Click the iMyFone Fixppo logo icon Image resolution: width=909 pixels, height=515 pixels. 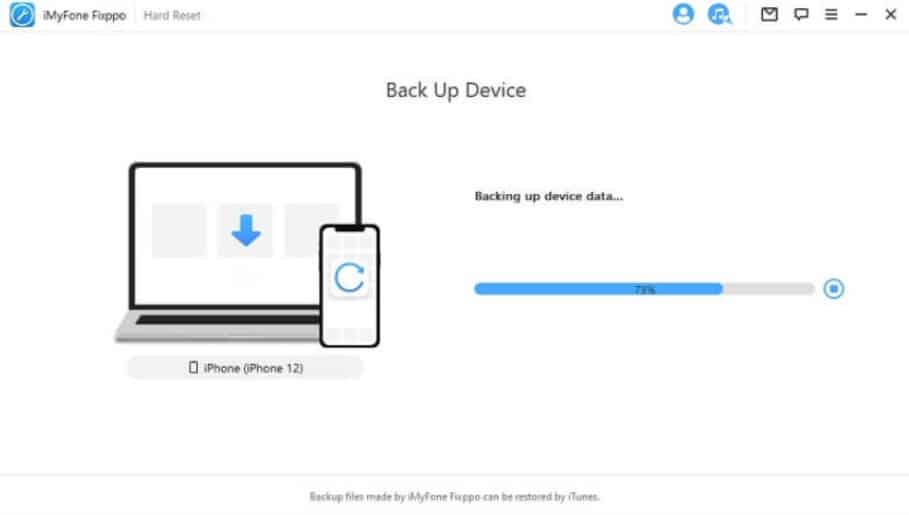pyautogui.click(x=22, y=14)
